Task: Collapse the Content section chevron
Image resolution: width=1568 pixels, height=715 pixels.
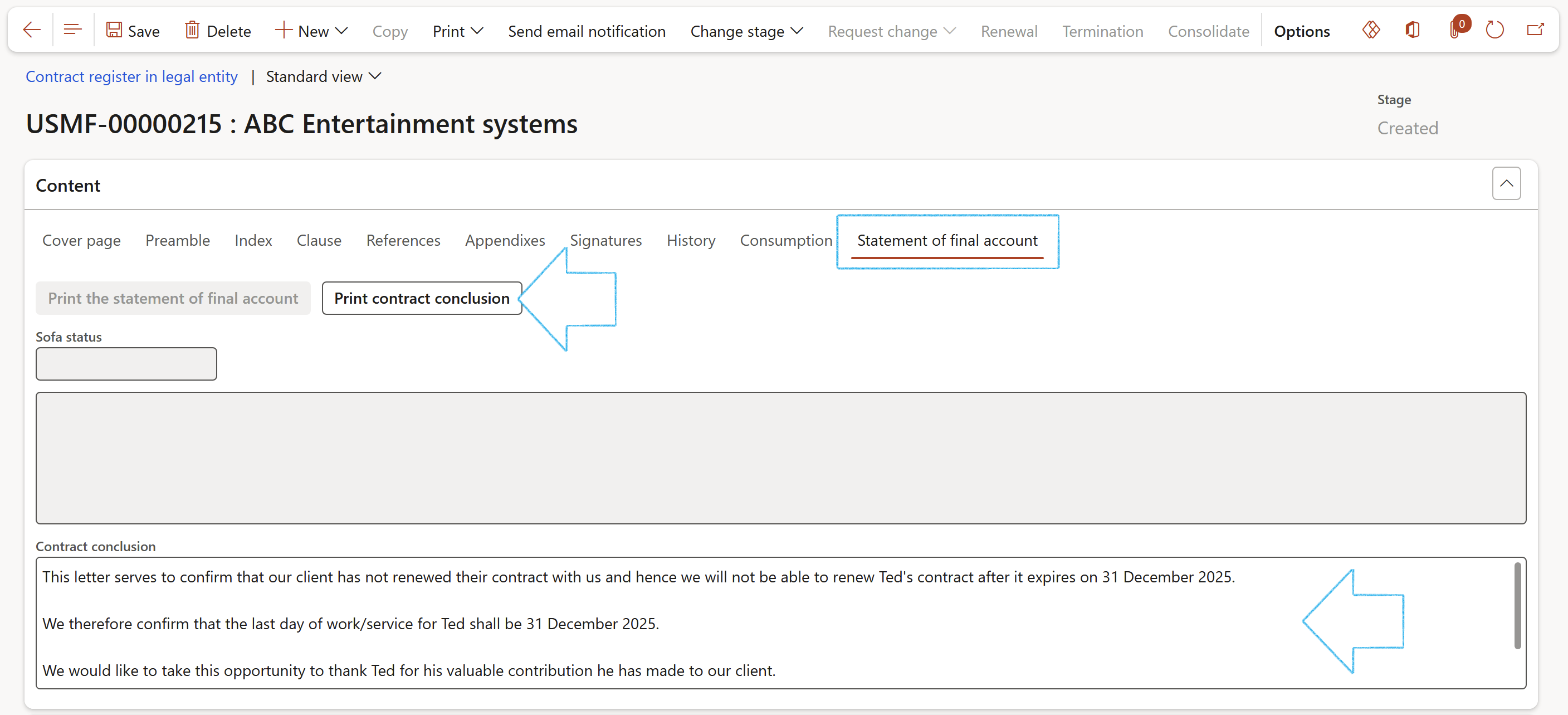Action: 1506,184
